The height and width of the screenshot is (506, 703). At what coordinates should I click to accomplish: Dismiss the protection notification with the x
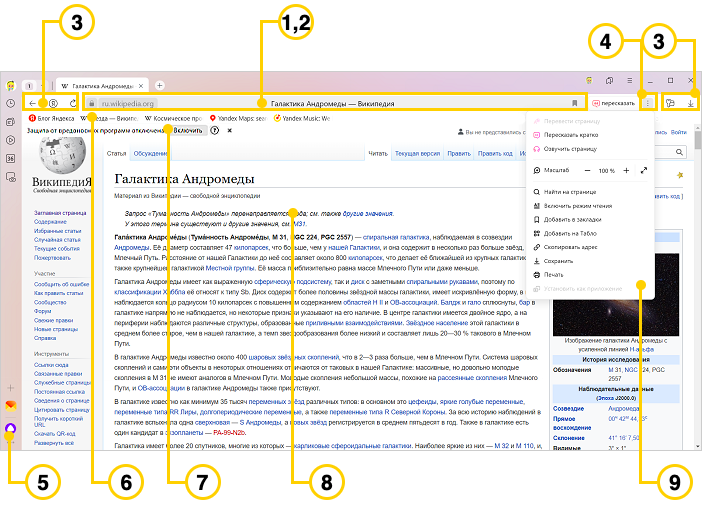(x=230, y=130)
